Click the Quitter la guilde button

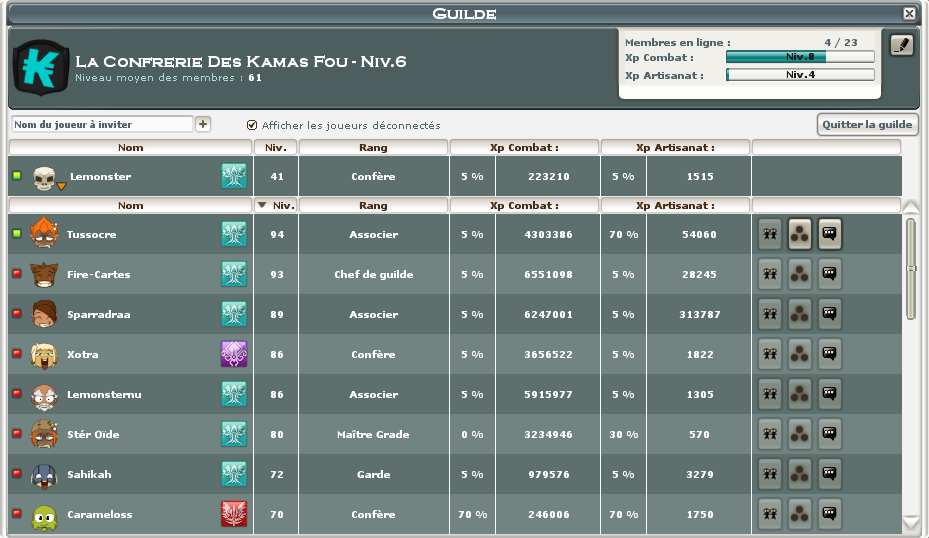click(x=867, y=124)
